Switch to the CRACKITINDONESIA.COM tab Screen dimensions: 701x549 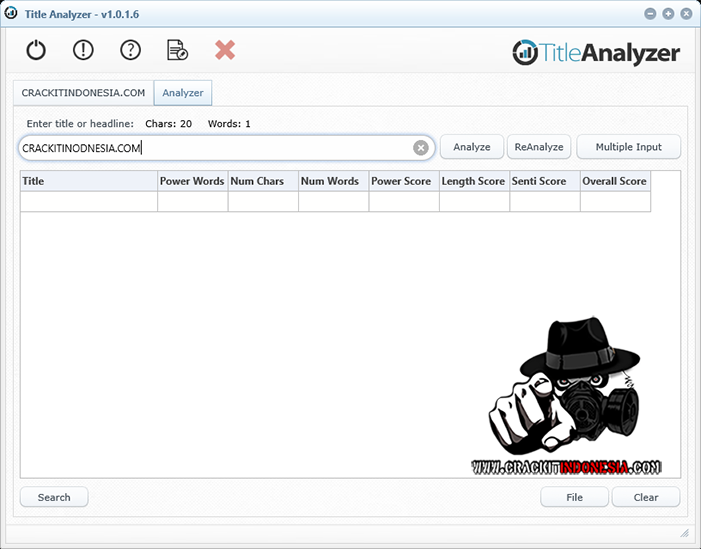pyautogui.click(x=84, y=93)
